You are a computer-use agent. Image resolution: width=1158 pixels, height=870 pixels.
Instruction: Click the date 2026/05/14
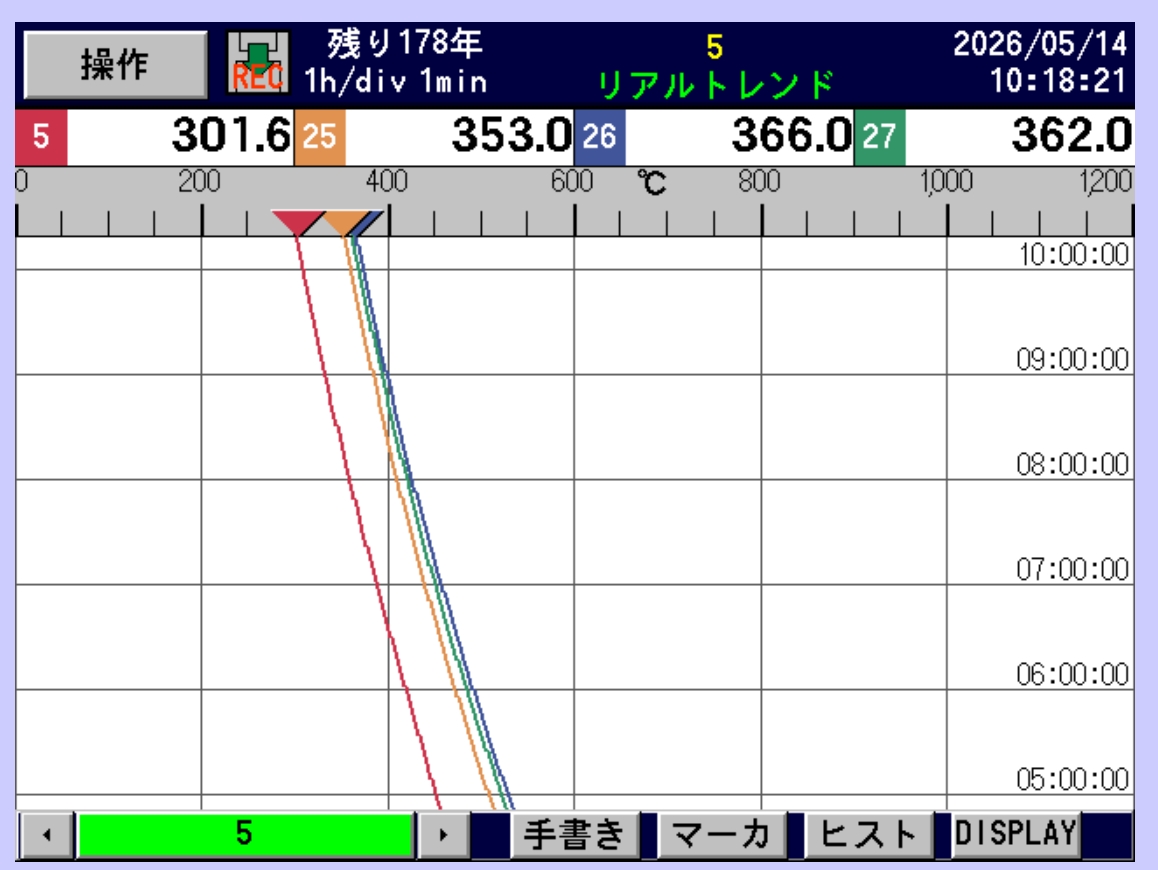click(1040, 44)
